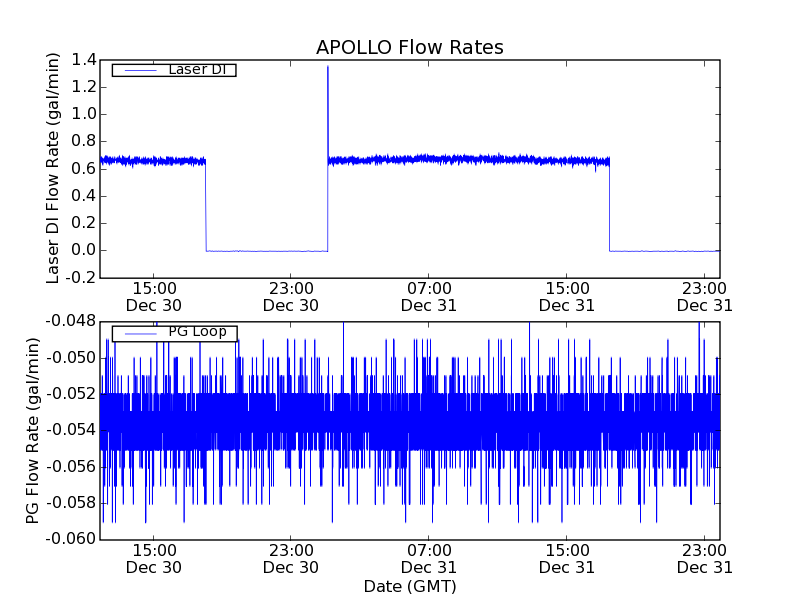Viewport: 800px width, 600px height.
Task: Click the 0.8 tick label on top plot
Action: click(84, 141)
